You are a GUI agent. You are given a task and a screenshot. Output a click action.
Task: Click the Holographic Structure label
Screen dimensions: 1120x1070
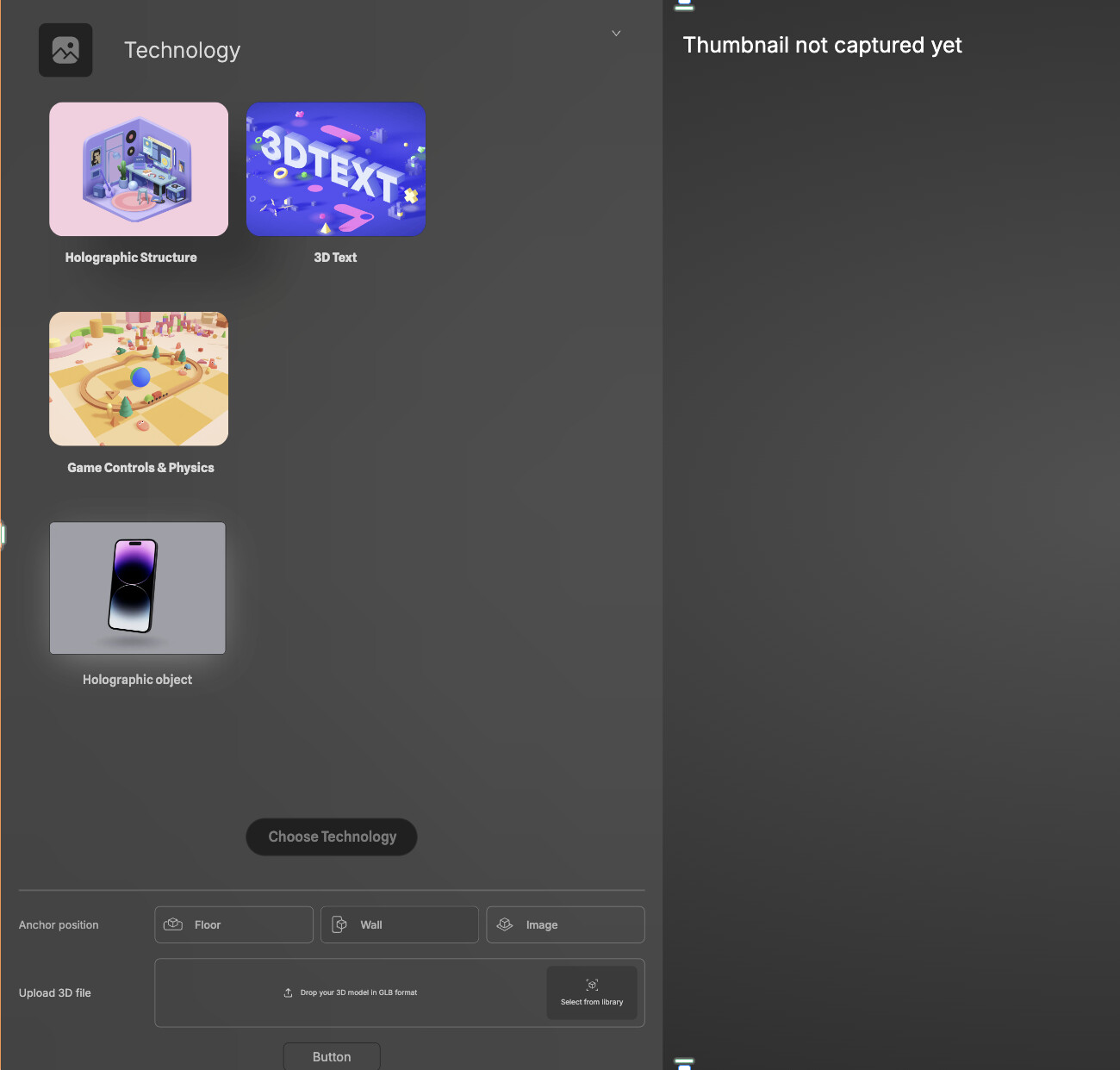(131, 258)
